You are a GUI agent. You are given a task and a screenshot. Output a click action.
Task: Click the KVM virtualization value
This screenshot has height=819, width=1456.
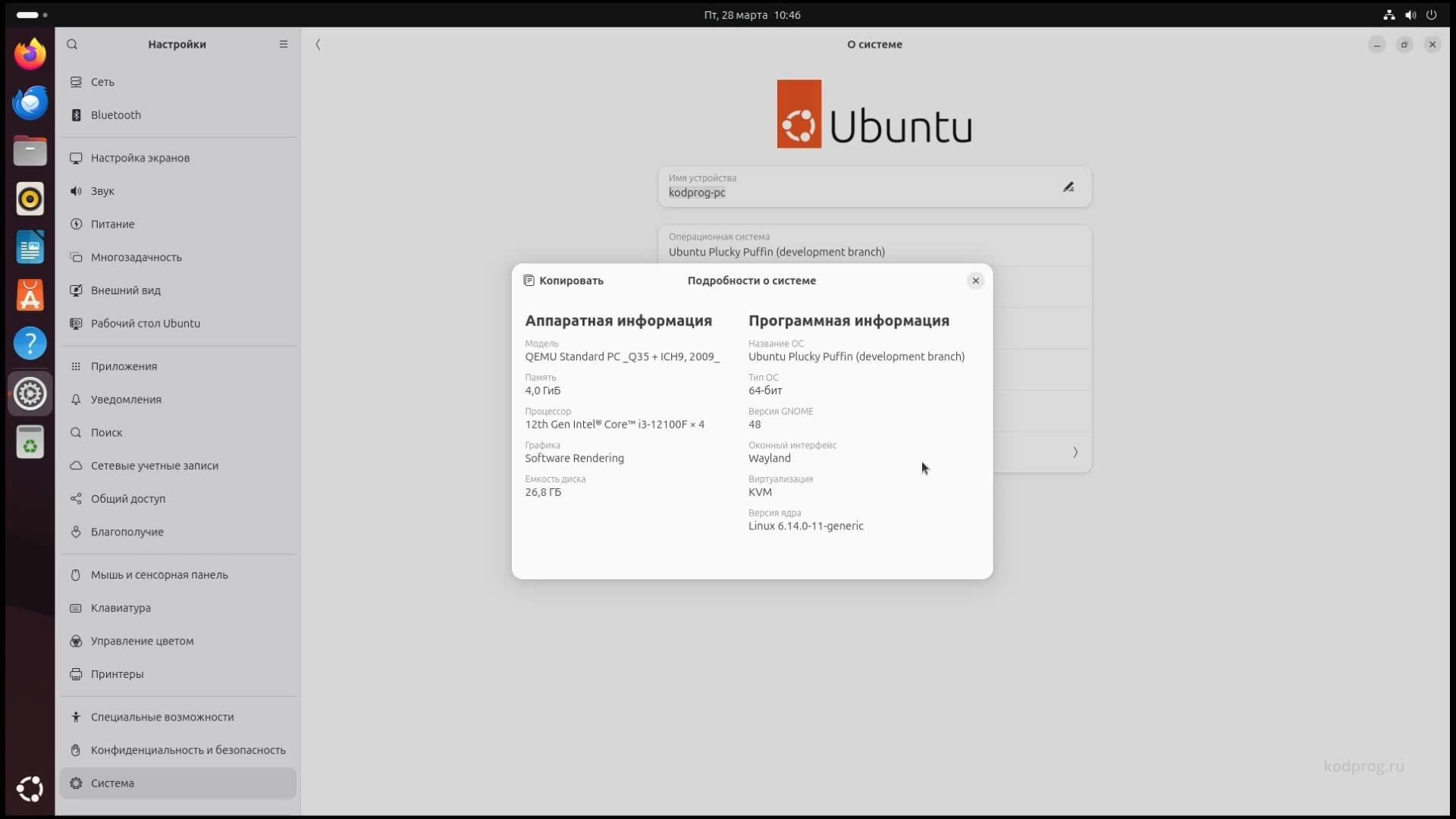pyautogui.click(x=760, y=492)
